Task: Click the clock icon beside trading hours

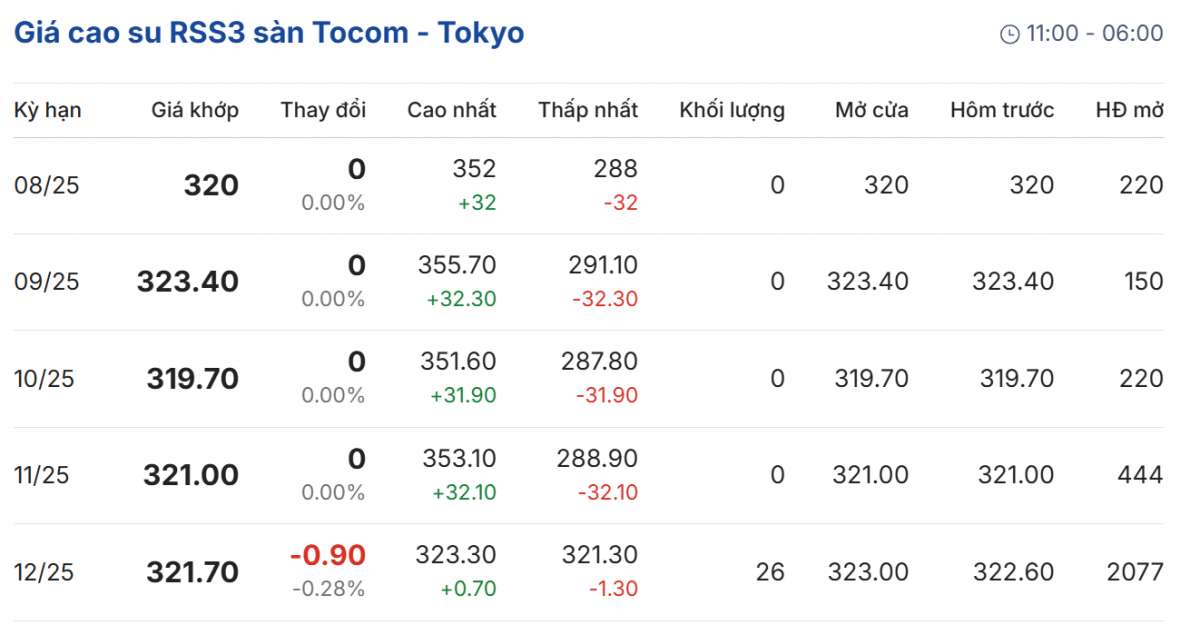Action: click(1010, 34)
